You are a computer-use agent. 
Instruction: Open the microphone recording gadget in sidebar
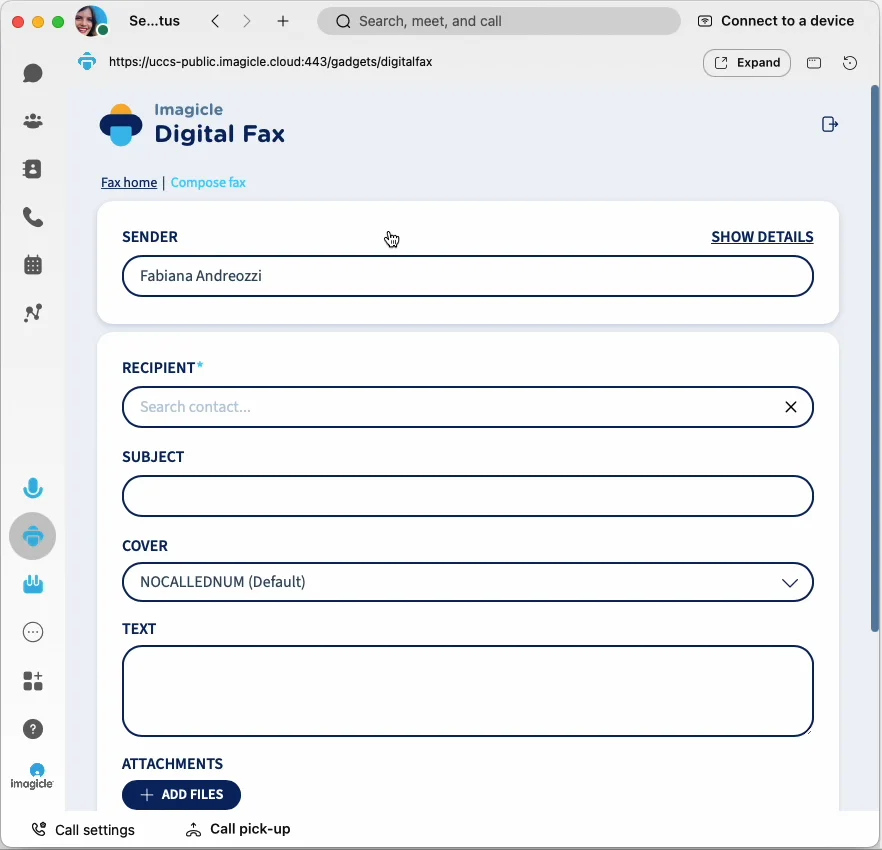tap(33, 488)
